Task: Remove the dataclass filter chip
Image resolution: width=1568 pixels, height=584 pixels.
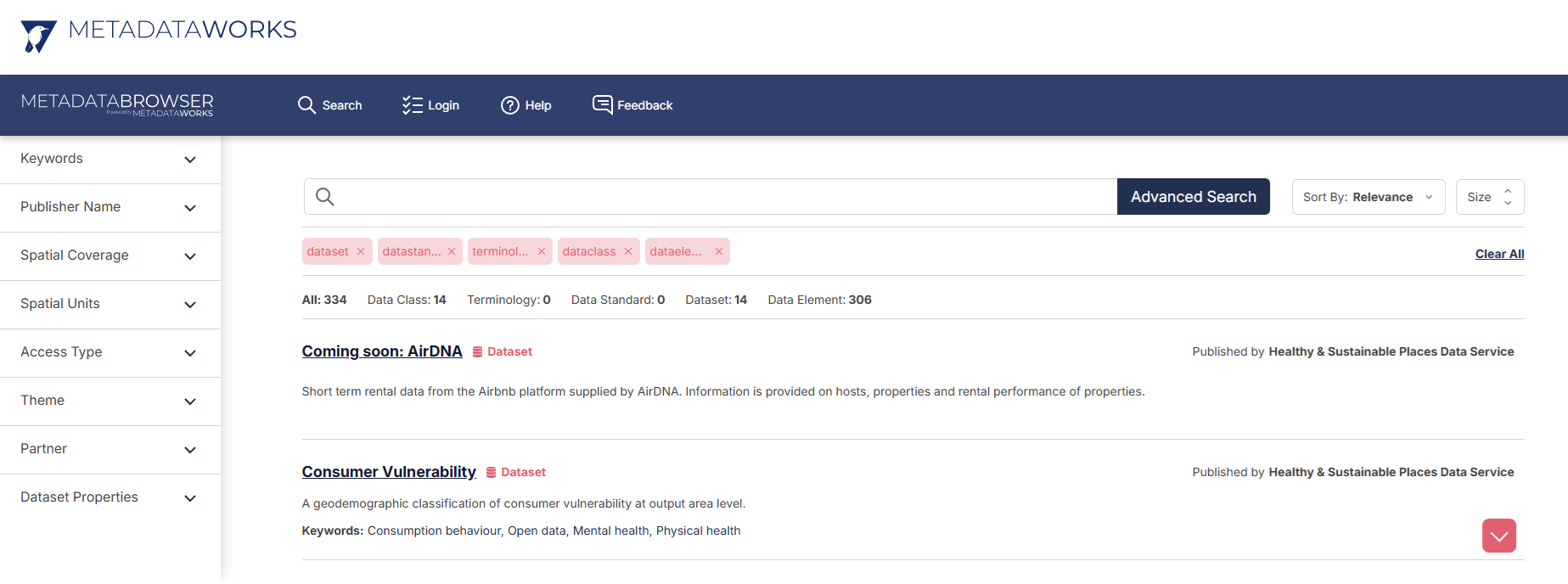Action: click(628, 251)
